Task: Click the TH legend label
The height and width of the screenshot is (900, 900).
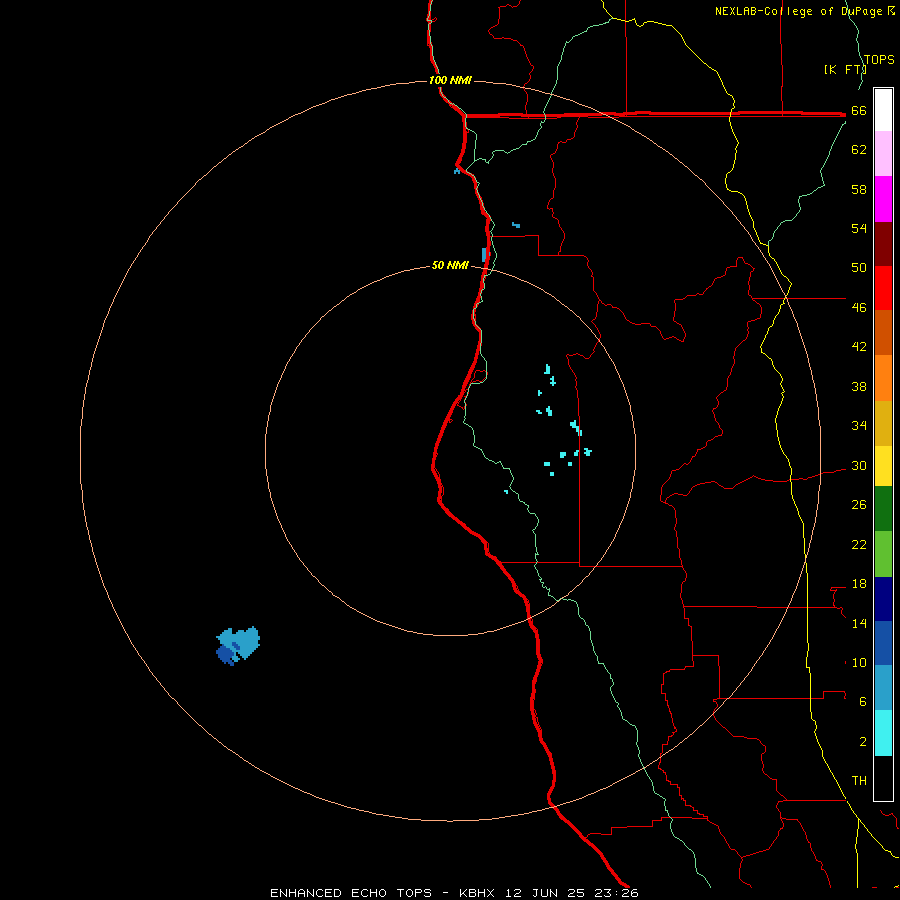Action: pyautogui.click(x=859, y=781)
